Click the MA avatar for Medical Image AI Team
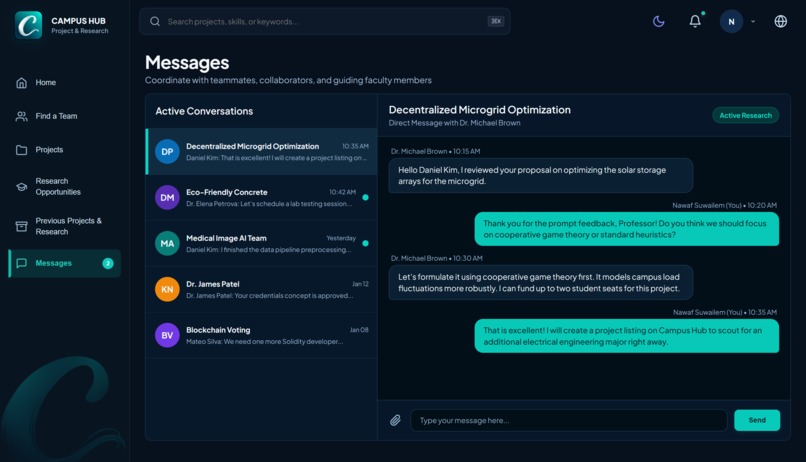 [x=167, y=244]
